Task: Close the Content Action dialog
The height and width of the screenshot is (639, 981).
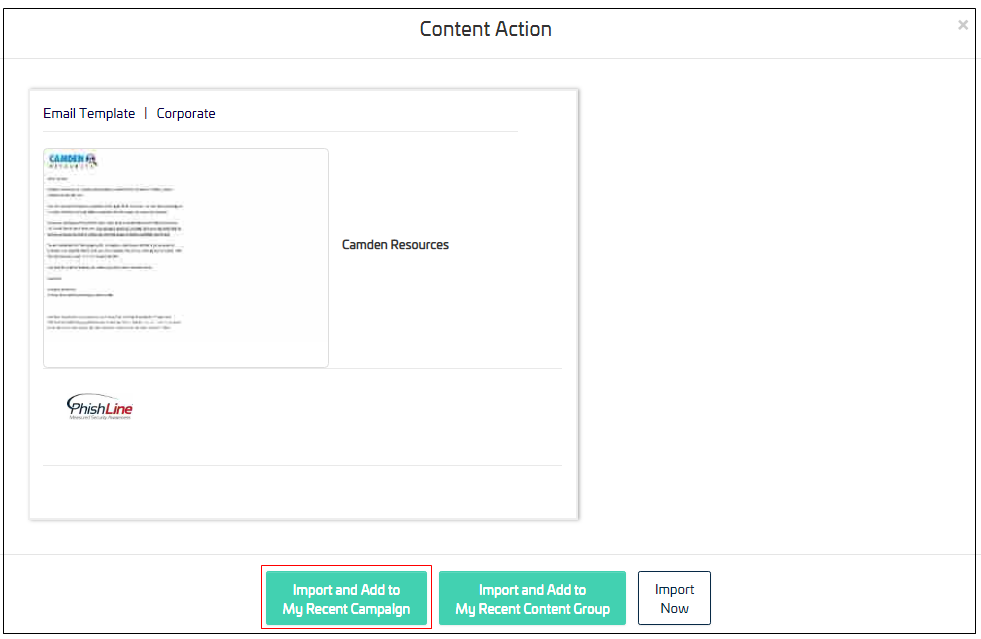Action: tap(962, 26)
